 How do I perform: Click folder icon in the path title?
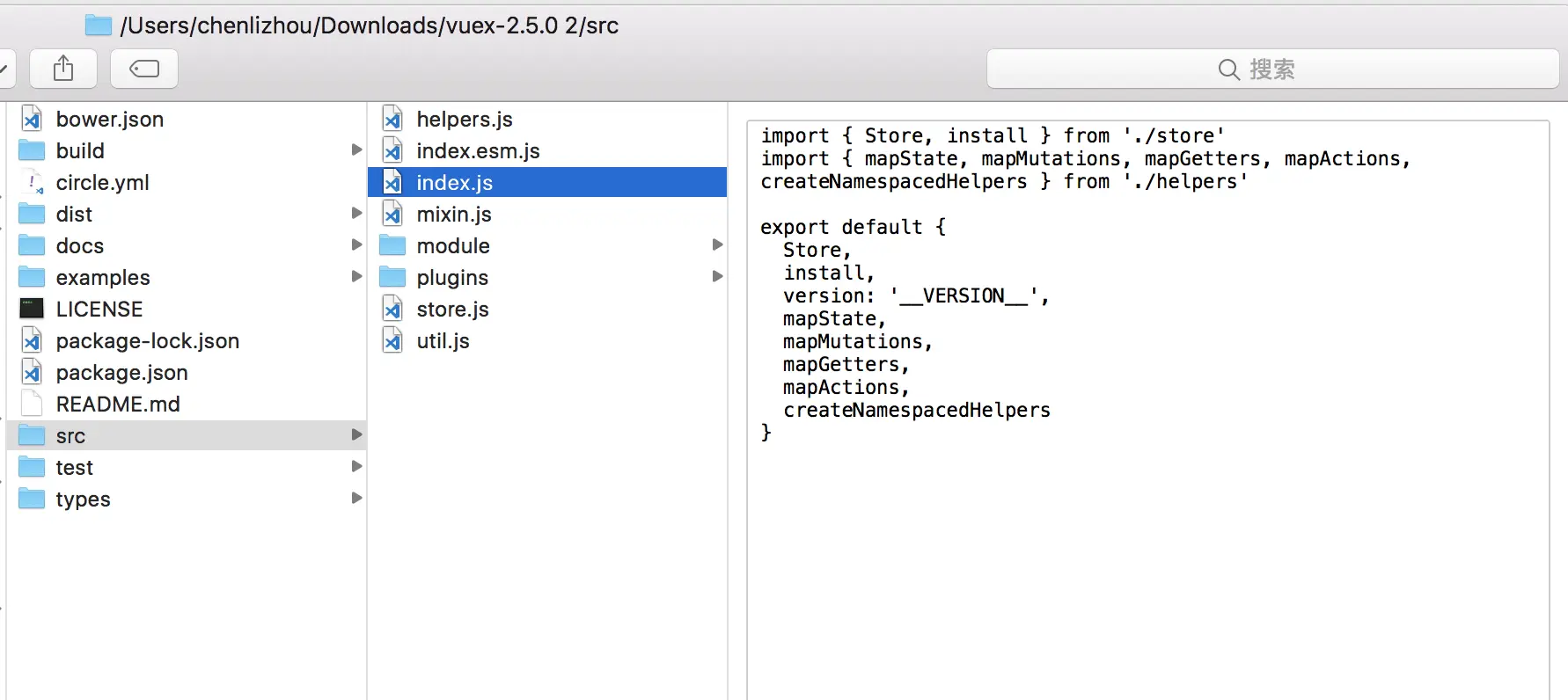click(99, 26)
